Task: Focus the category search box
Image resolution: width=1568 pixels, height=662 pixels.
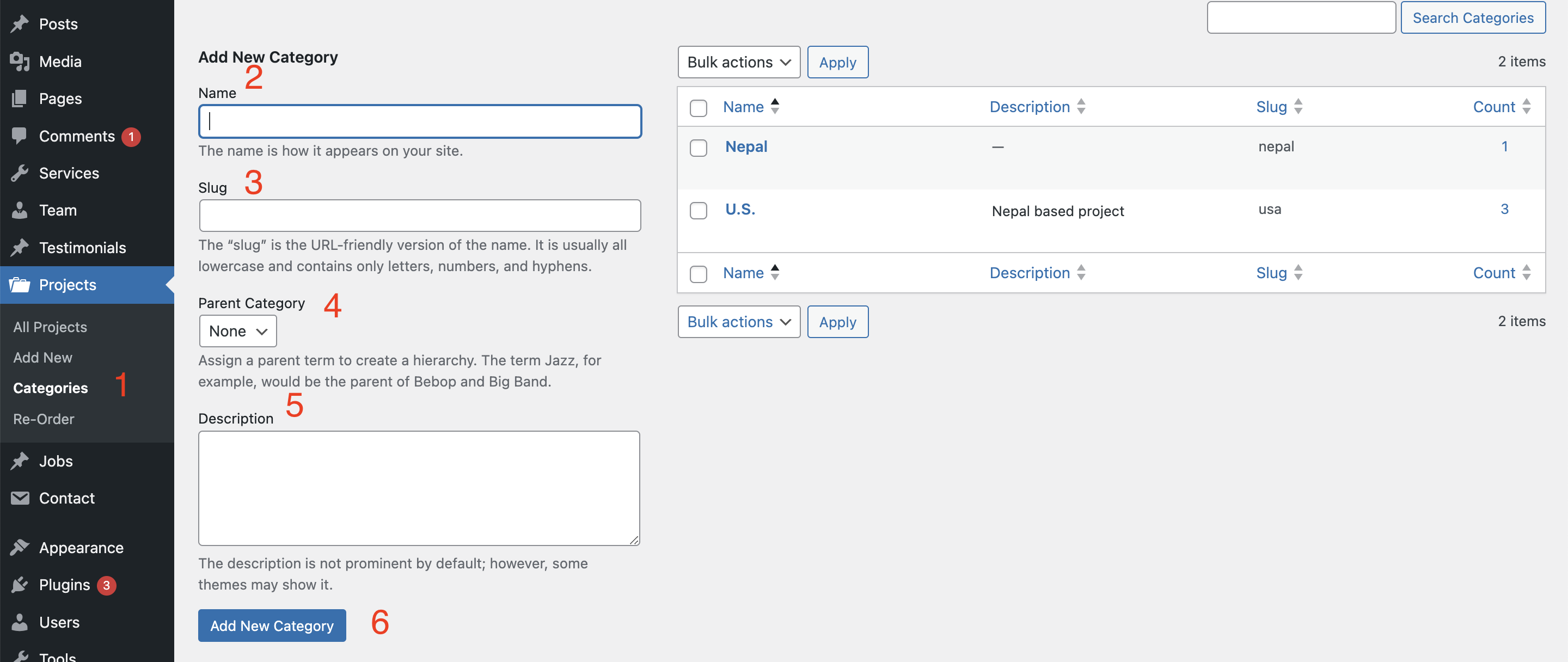Action: (x=1301, y=17)
